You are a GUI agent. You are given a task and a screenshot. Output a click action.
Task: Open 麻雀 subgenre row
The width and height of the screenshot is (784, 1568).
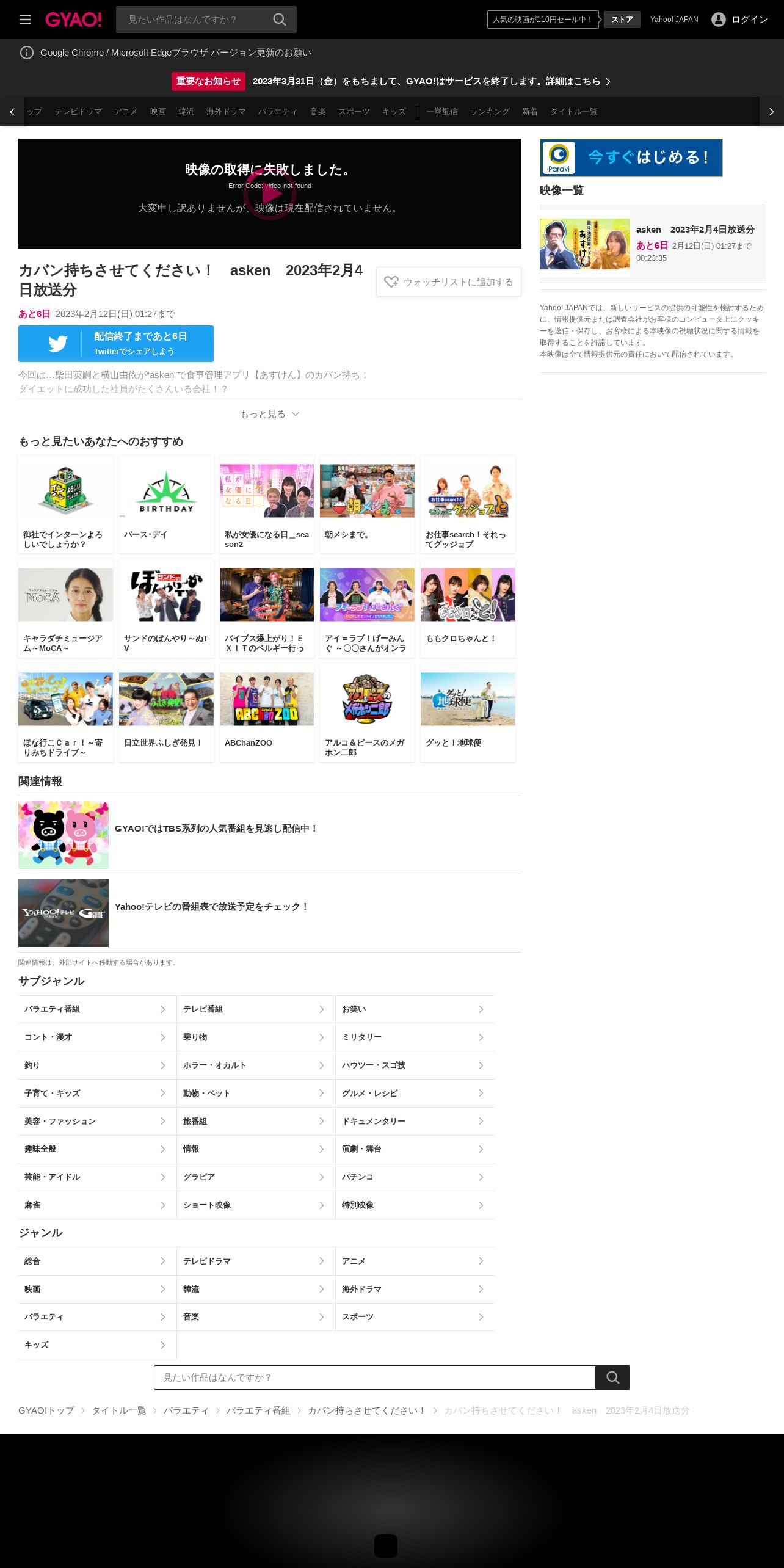(97, 1205)
